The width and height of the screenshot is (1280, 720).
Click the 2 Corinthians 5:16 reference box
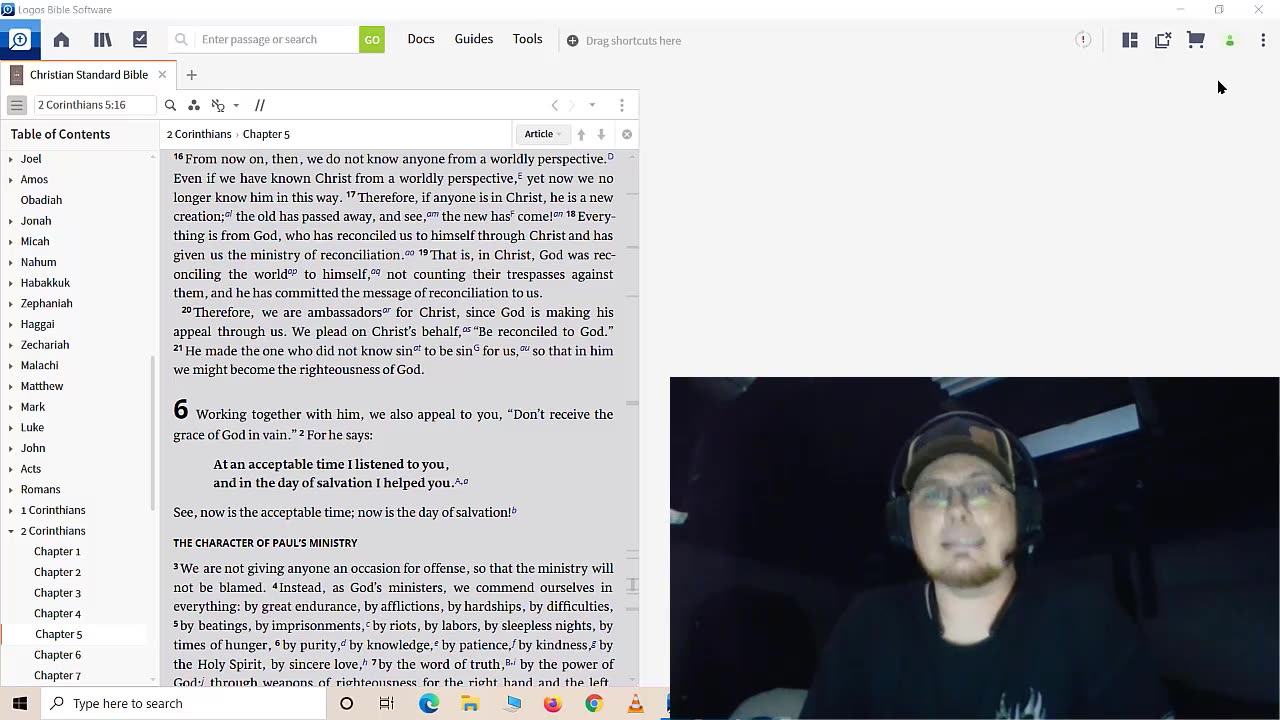point(94,105)
